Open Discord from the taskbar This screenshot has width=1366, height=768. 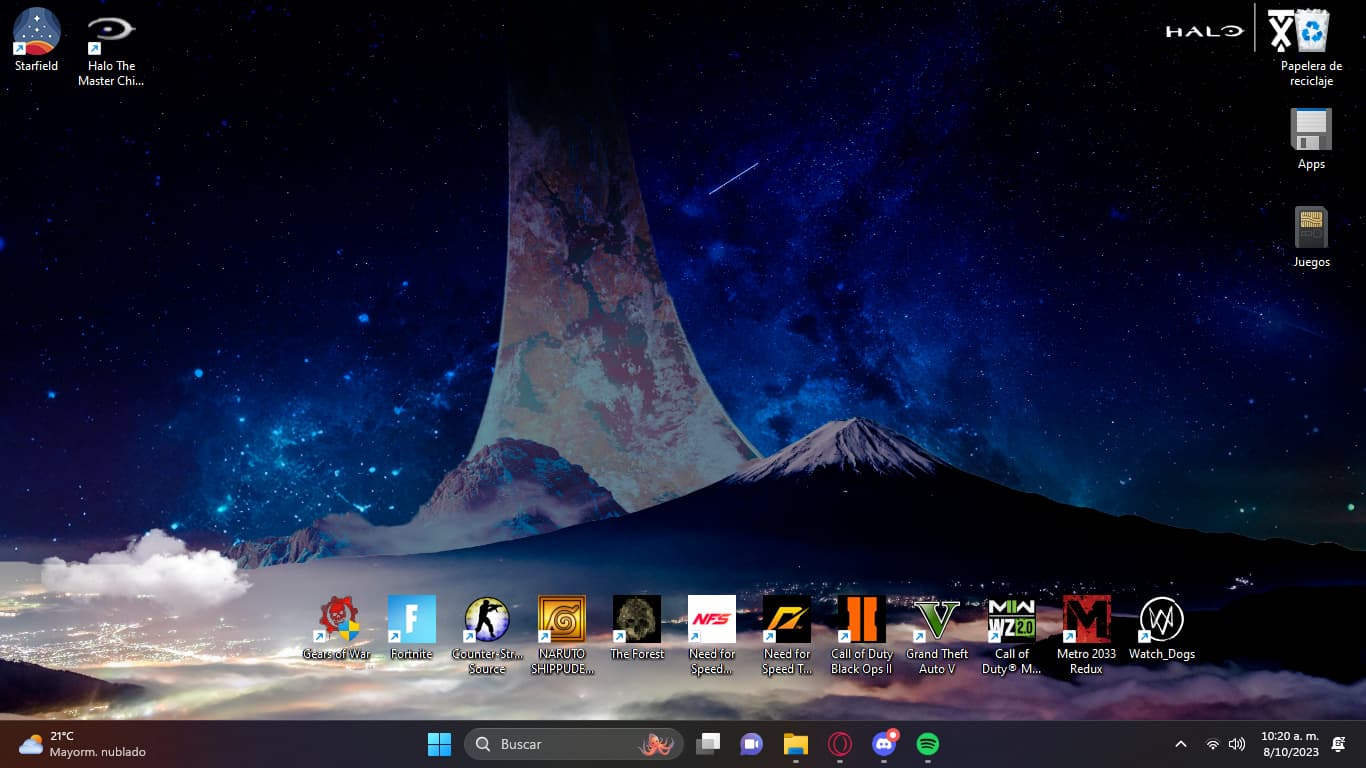tap(884, 744)
